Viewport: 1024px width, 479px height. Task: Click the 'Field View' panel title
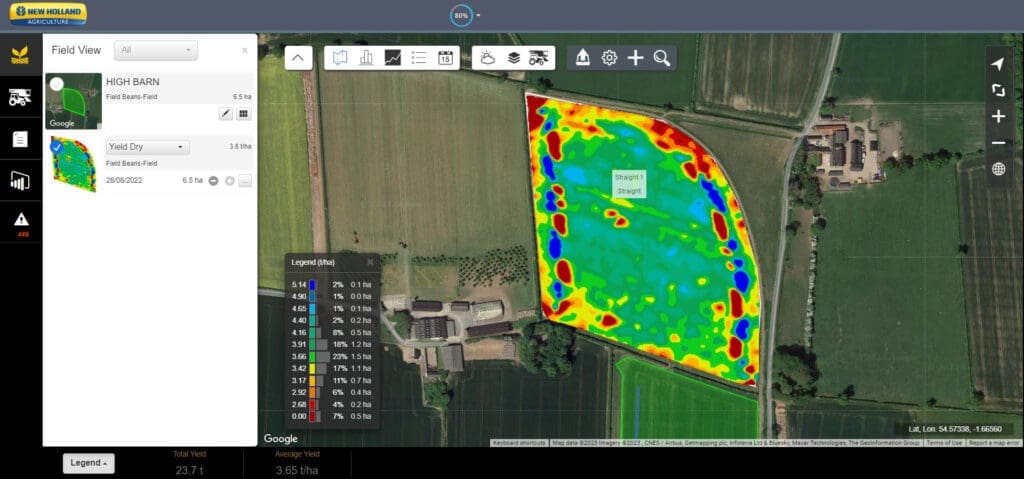point(76,50)
